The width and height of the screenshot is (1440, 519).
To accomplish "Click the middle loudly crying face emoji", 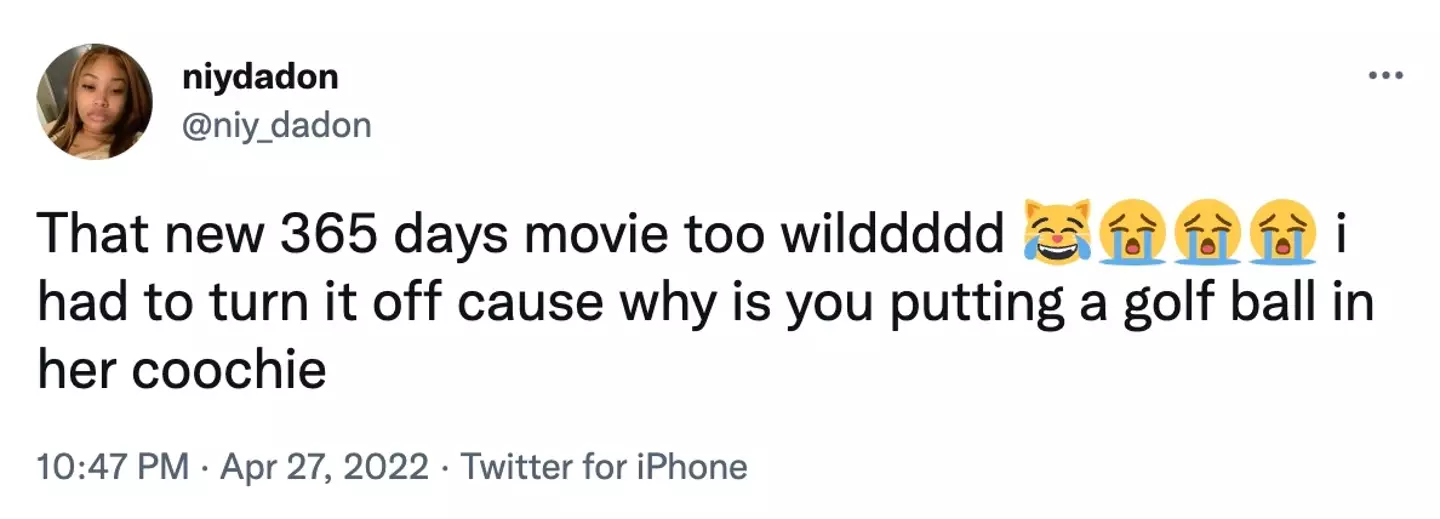I will coord(1206,234).
